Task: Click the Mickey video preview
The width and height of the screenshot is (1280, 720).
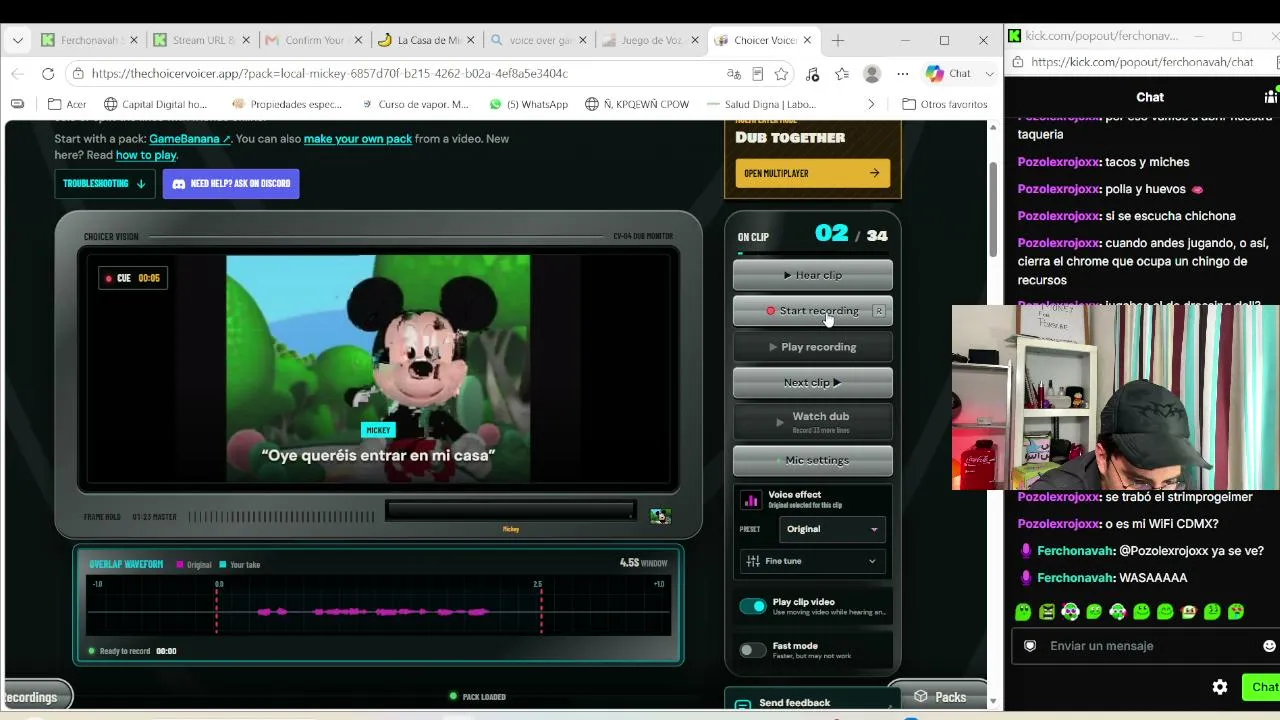Action: coord(378,369)
